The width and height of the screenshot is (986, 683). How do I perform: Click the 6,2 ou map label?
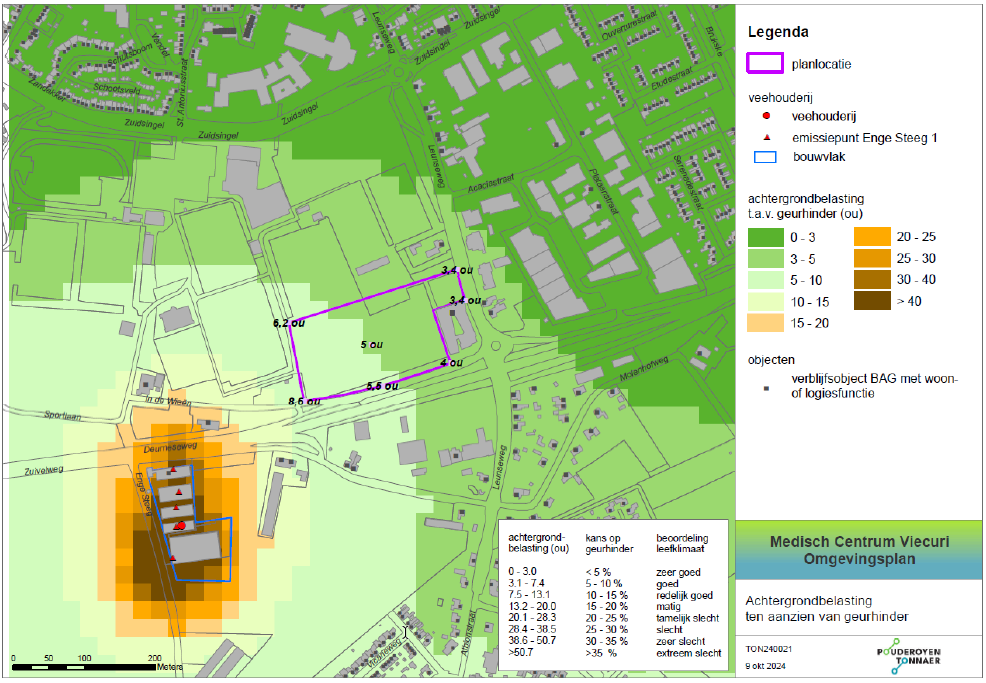286,324
